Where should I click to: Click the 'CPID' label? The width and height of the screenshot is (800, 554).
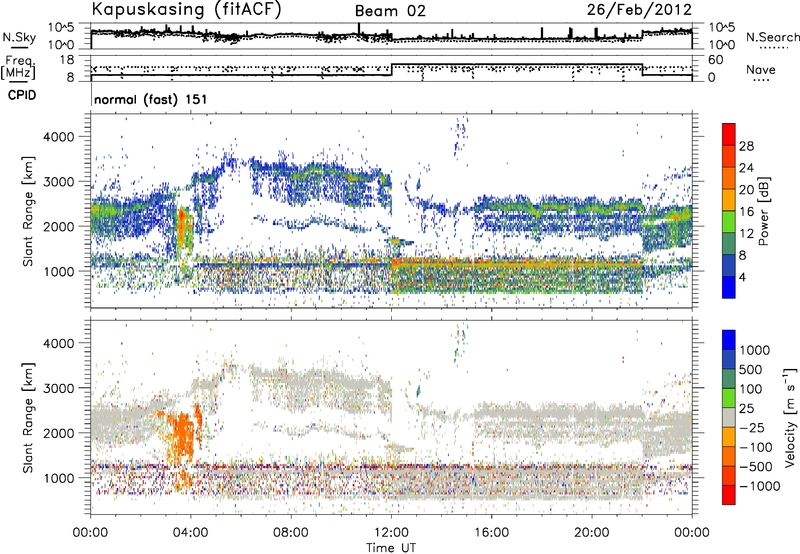[x=22, y=95]
